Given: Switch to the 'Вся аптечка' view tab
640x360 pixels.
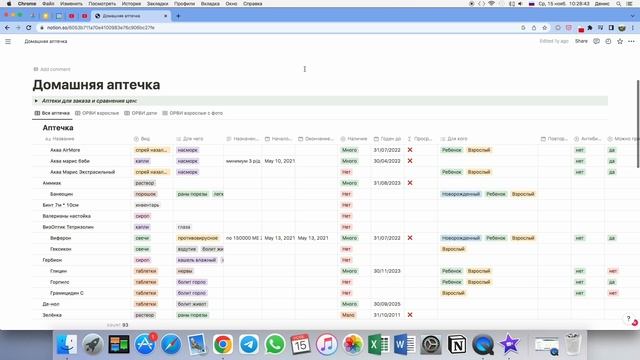Looking at the screenshot, I should (52, 113).
